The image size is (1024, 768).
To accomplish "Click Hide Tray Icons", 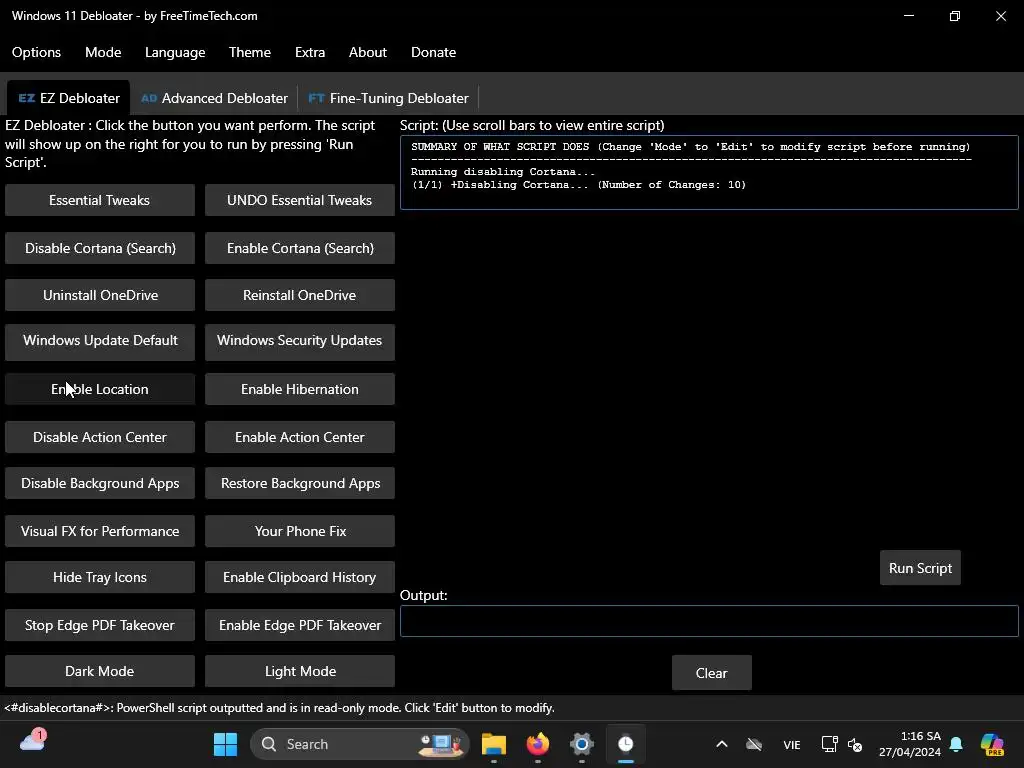I will coord(100,577).
